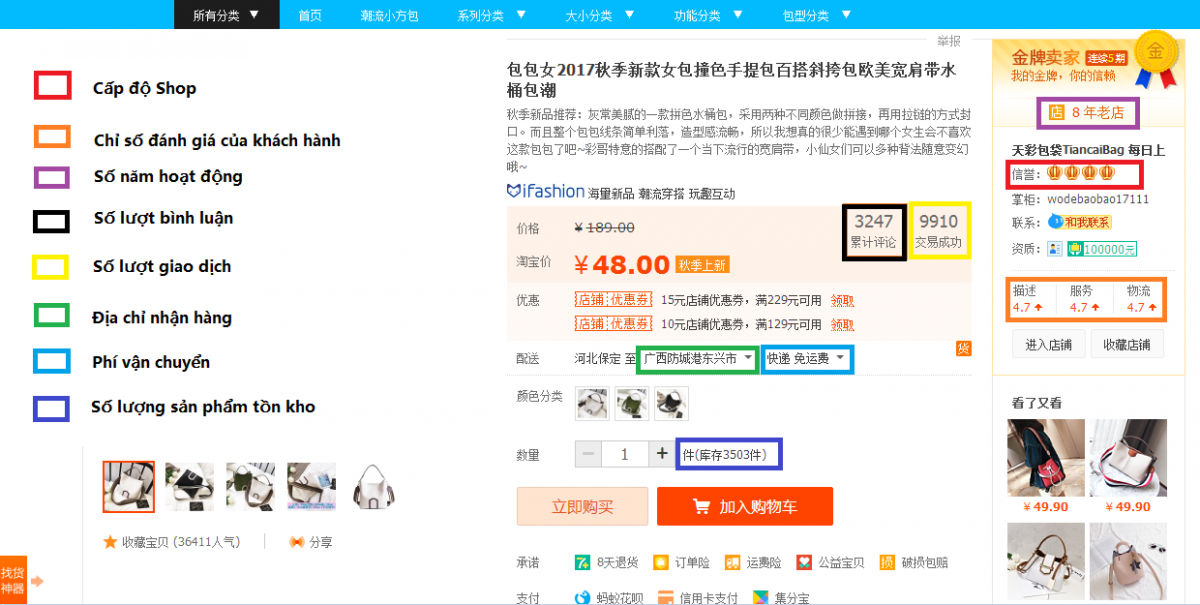
Task: Select the white bag color option
Action: pos(591,403)
